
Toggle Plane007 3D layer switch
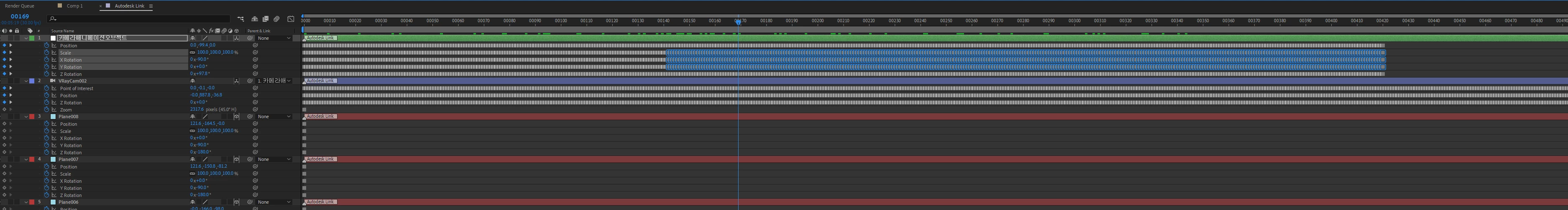tap(236, 159)
